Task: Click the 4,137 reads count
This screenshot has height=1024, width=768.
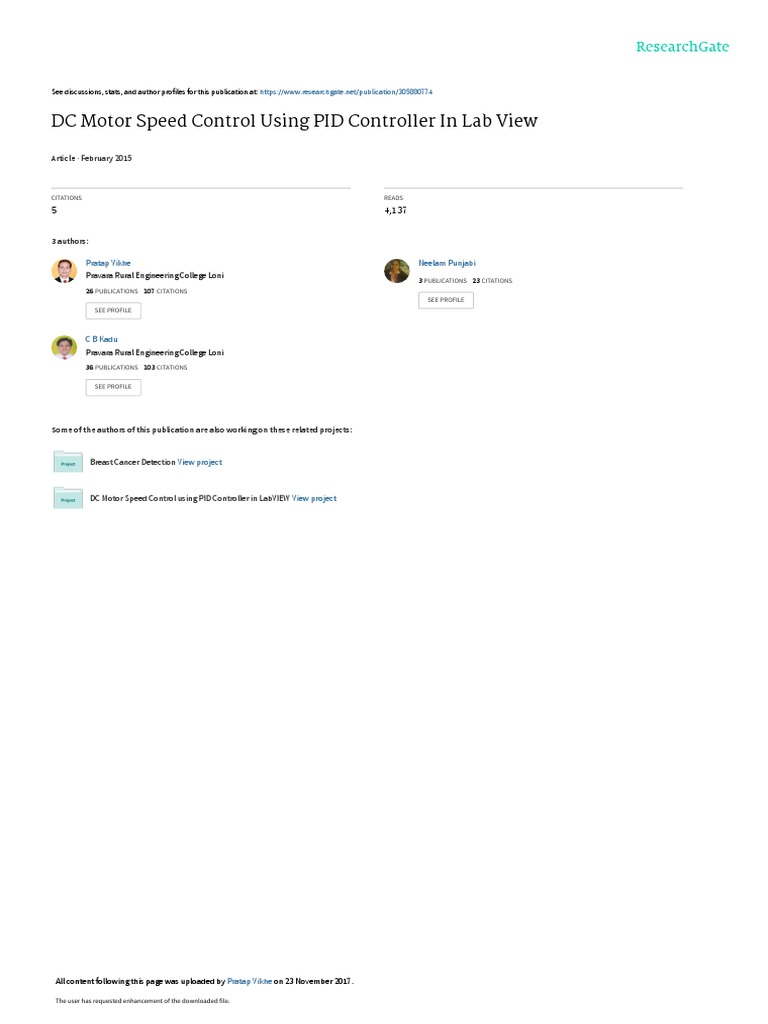Action: click(x=395, y=210)
